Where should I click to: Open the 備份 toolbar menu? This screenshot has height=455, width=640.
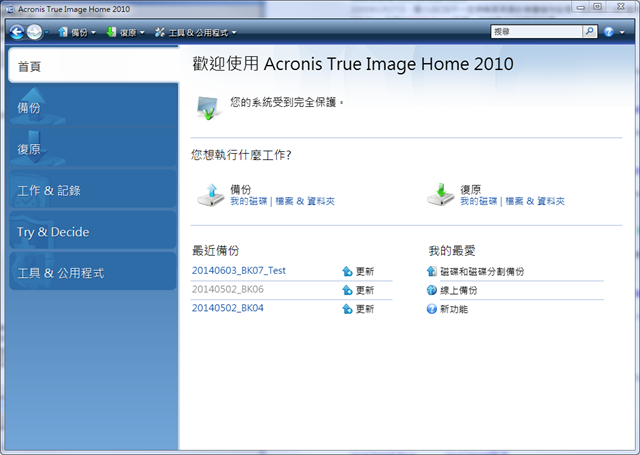(77, 32)
